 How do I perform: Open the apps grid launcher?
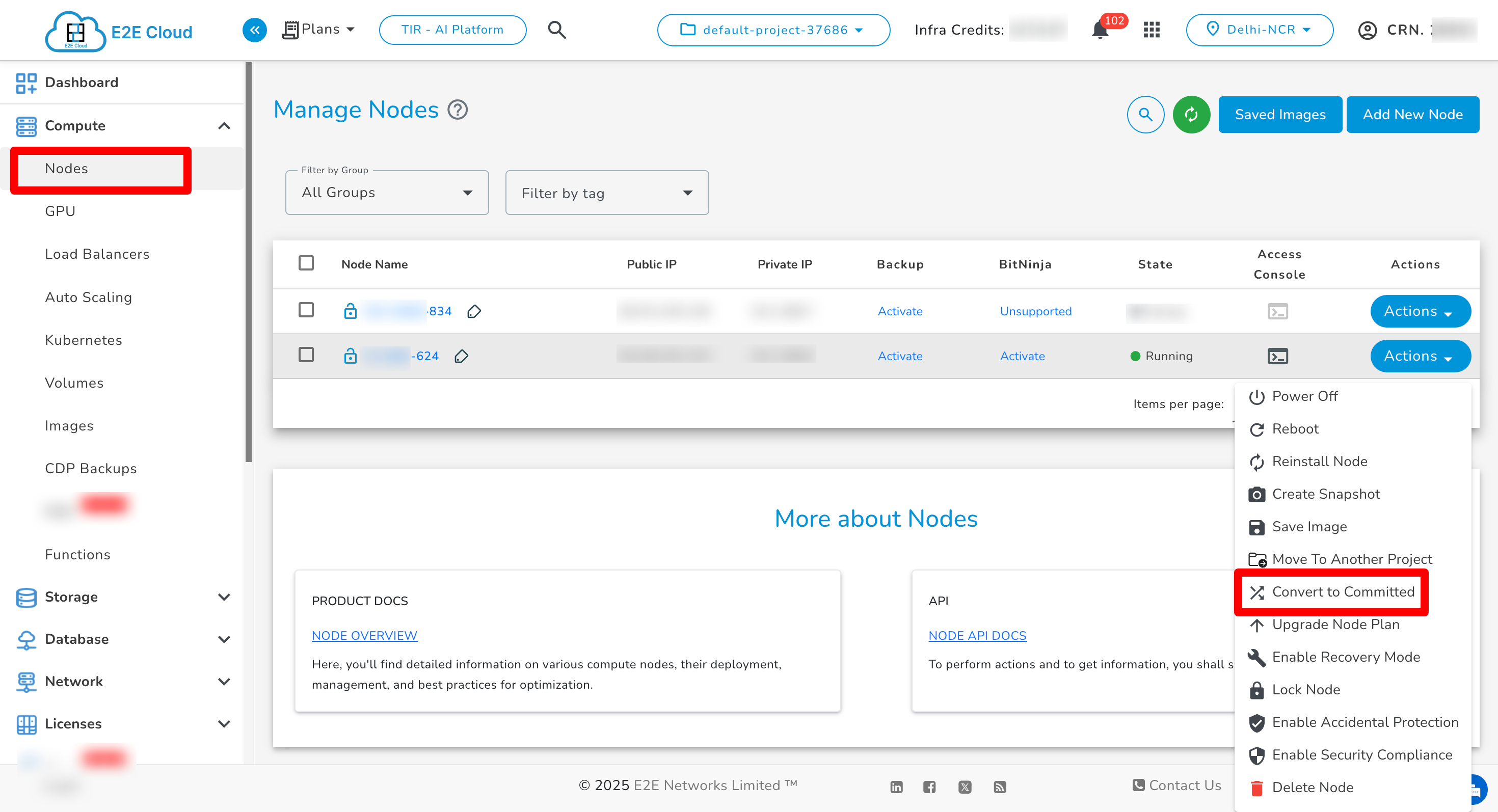(x=1152, y=30)
